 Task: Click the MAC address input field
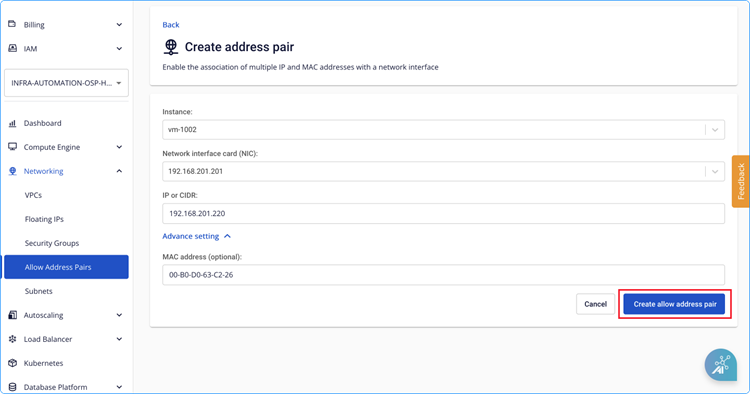pyautogui.click(x=443, y=275)
